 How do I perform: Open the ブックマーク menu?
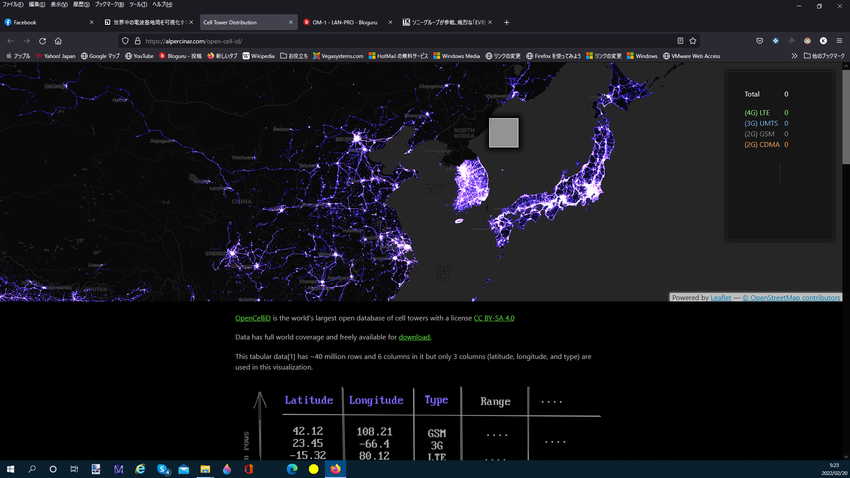click(109, 4)
